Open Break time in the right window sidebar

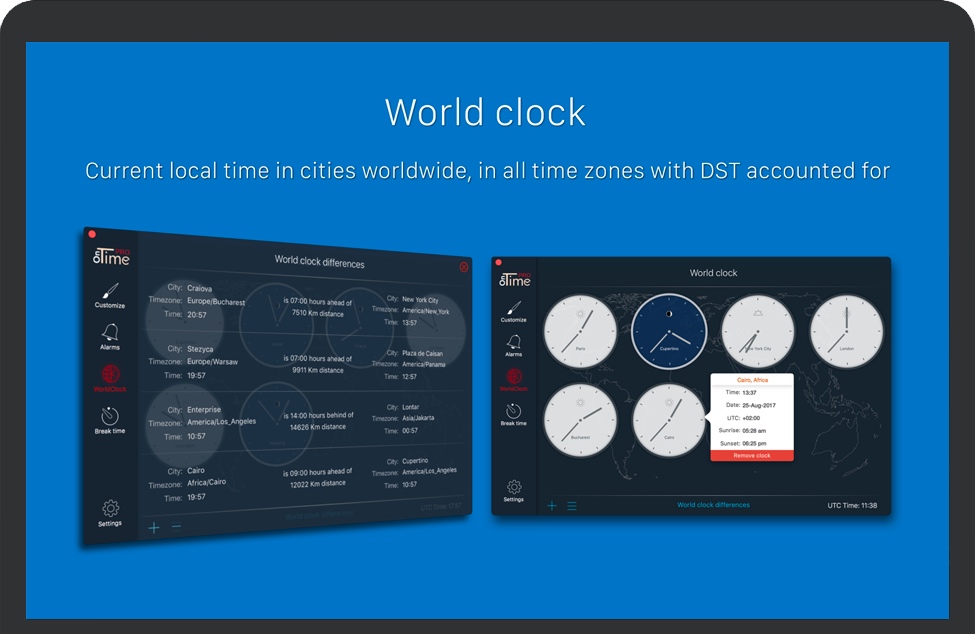pyautogui.click(x=513, y=413)
